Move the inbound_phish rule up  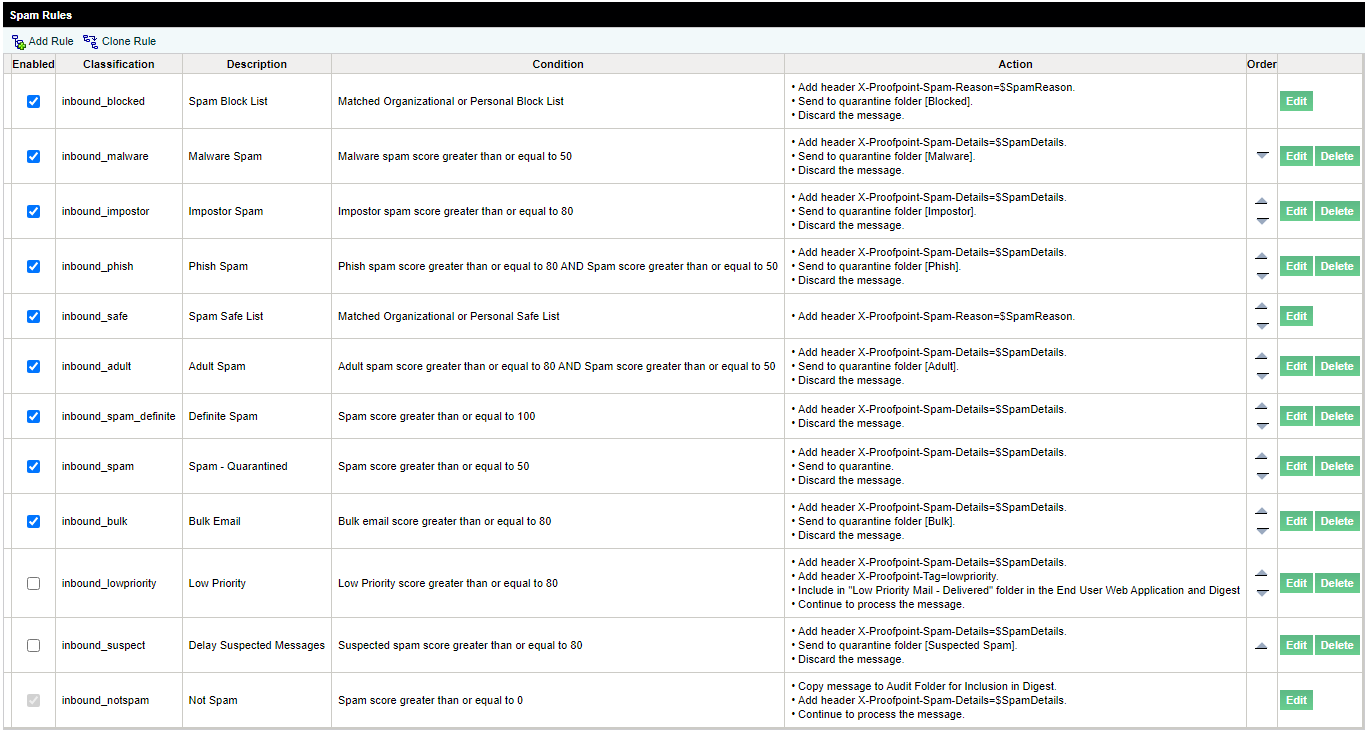[1262, 259]
